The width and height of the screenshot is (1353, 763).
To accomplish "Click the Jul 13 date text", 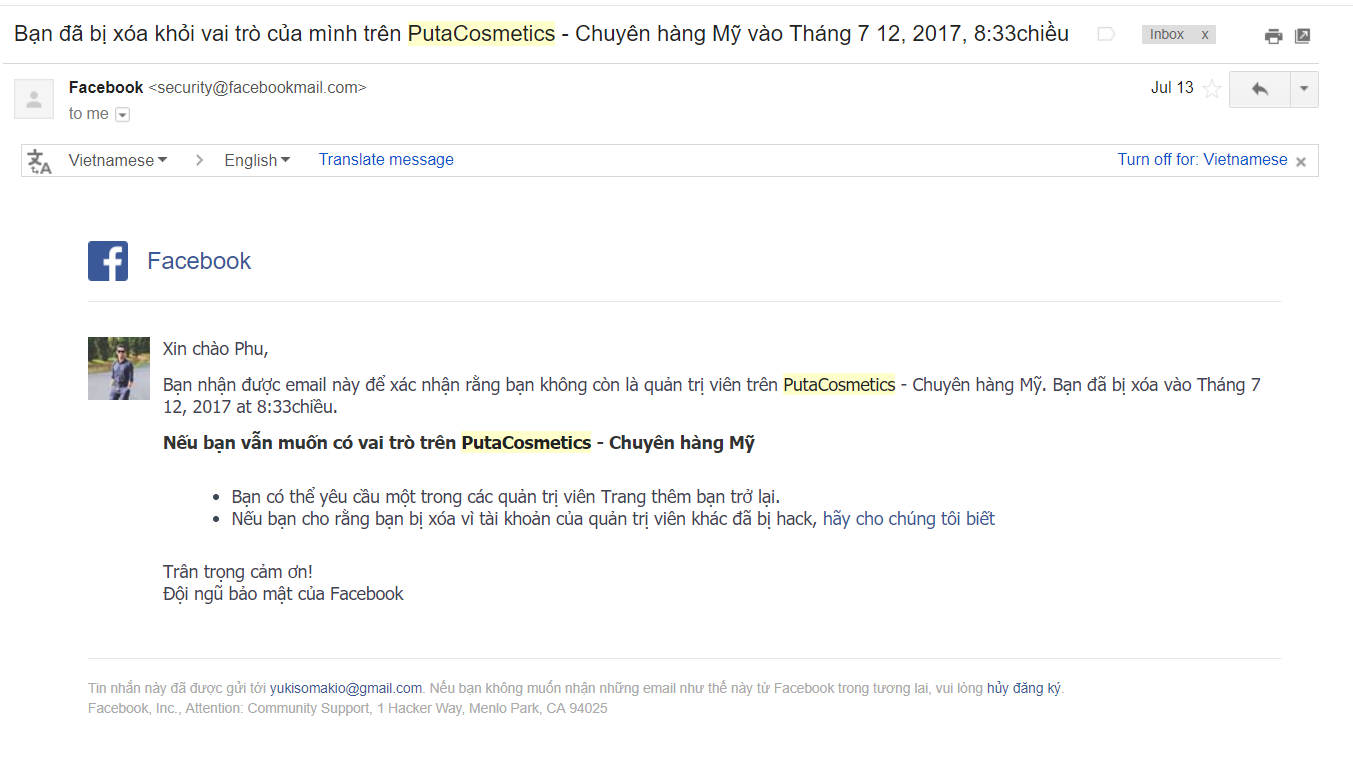I will pos(1172,88).
